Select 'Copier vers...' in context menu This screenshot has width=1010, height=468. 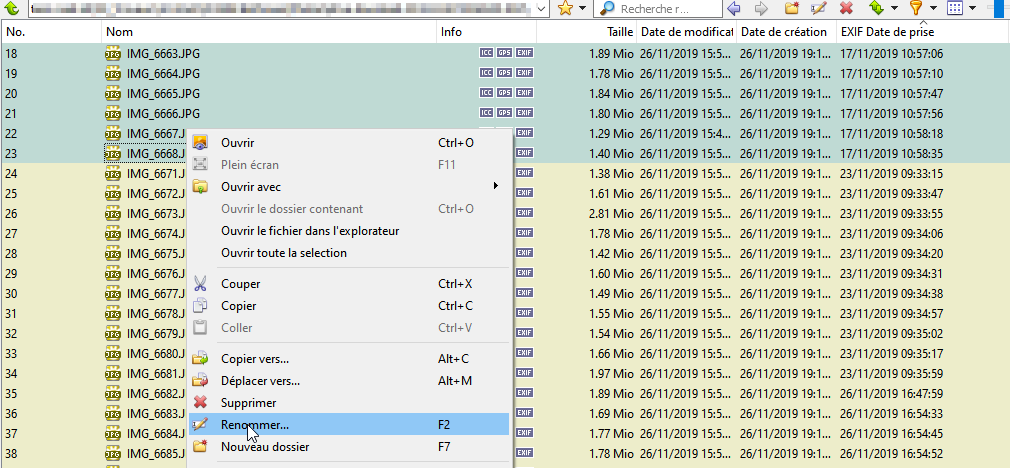(255, 358)
